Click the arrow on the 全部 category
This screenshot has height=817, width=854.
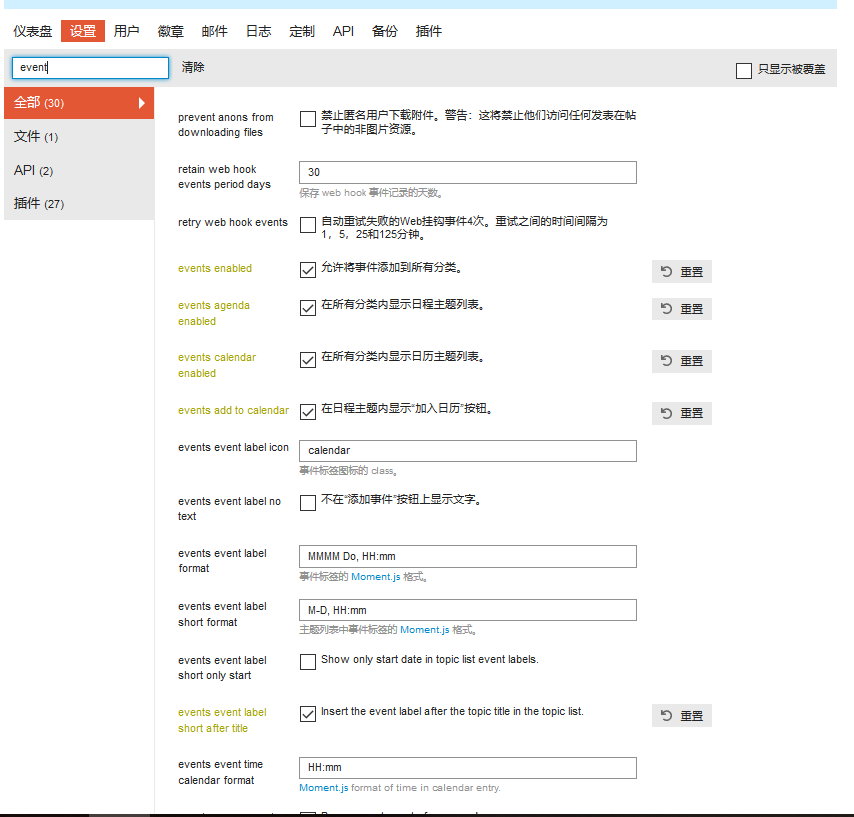tap(142, 103)
